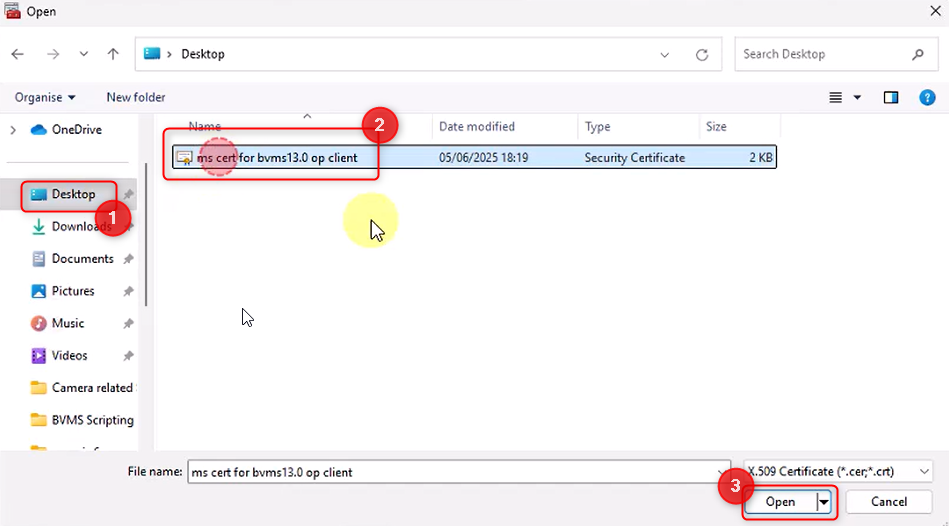Click the change view list icon
Image resolution: width=949 pixels, height=526 pixels.
point(835,97)
